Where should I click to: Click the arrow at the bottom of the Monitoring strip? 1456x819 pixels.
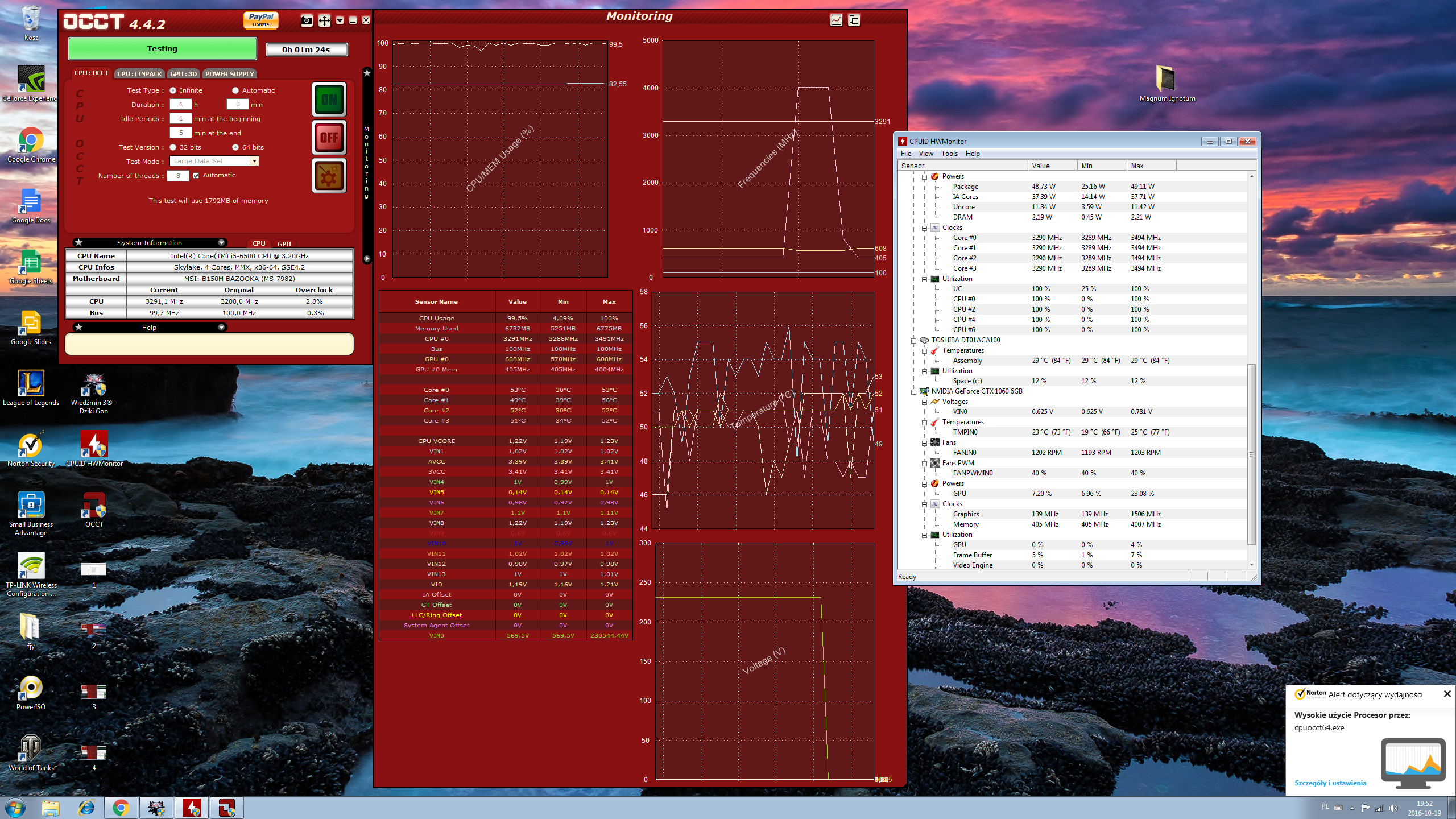367,259
